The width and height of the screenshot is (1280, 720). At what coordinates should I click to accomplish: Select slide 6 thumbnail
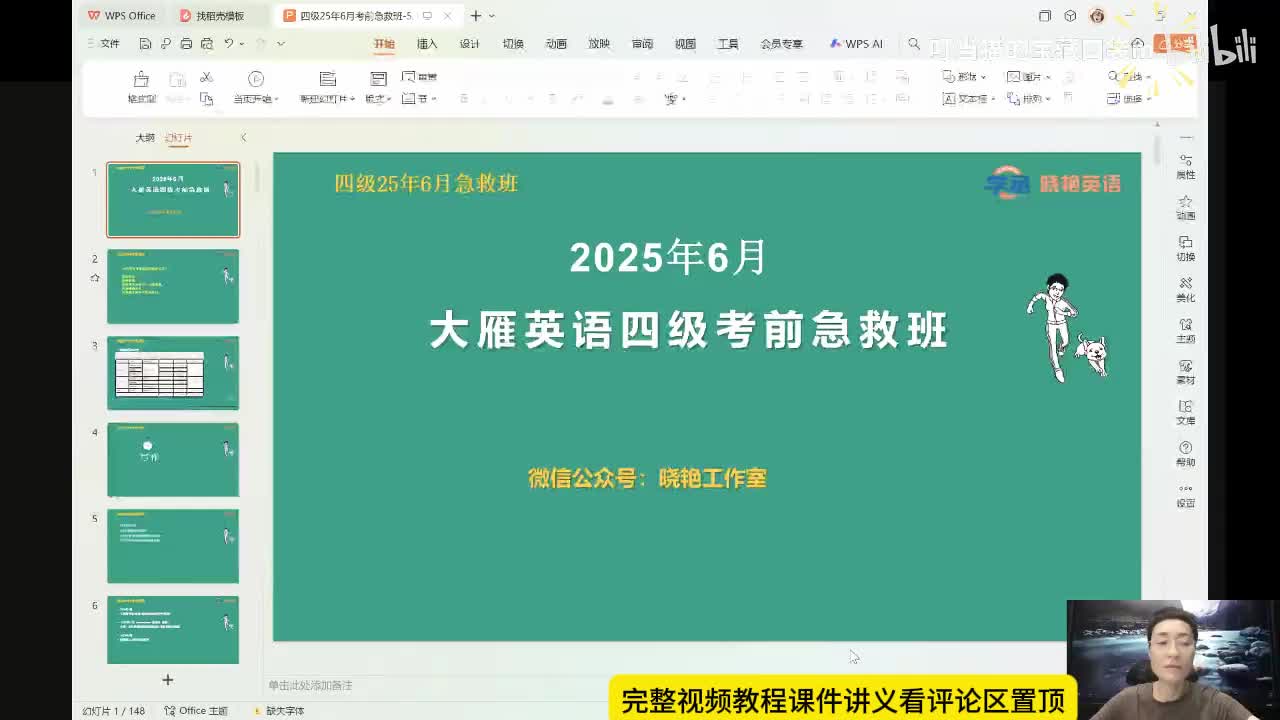(x=173, y=630)
